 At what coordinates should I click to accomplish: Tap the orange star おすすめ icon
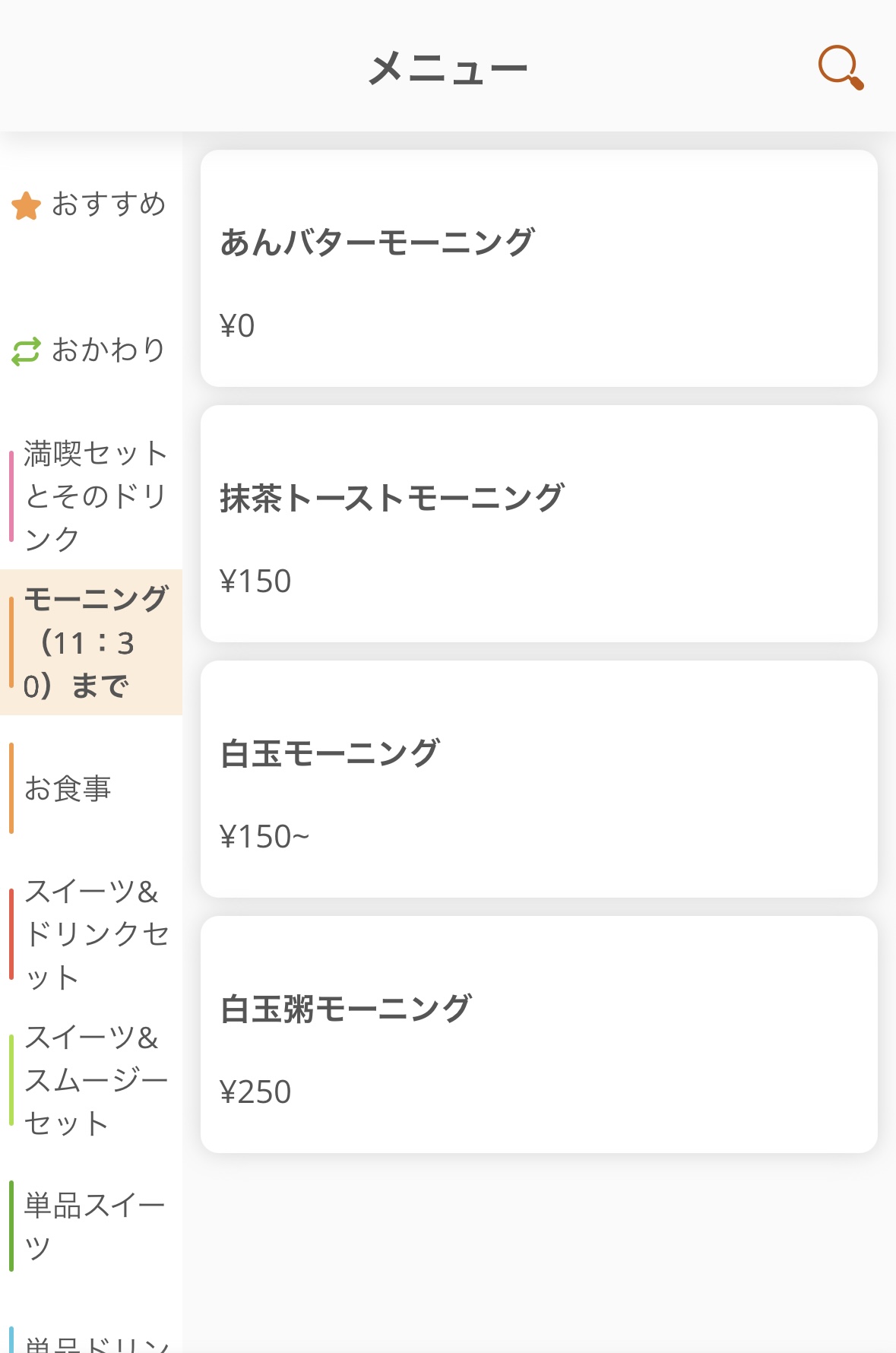(26, 205)
